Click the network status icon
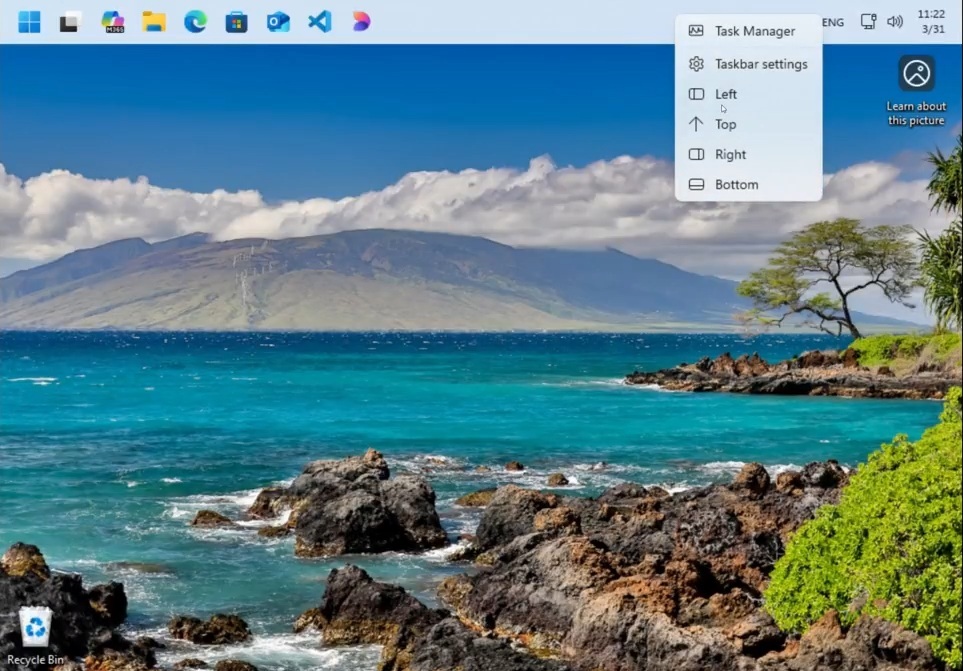The height and width of the screenshot is (671, 963). pos(866,21)
